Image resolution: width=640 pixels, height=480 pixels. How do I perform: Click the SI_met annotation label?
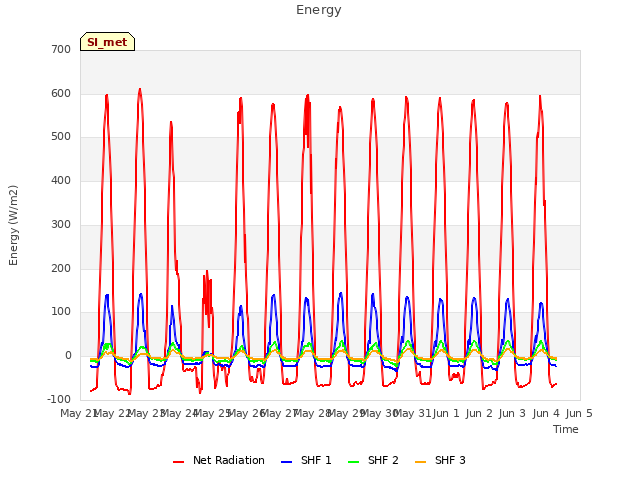tap(107, 42)
